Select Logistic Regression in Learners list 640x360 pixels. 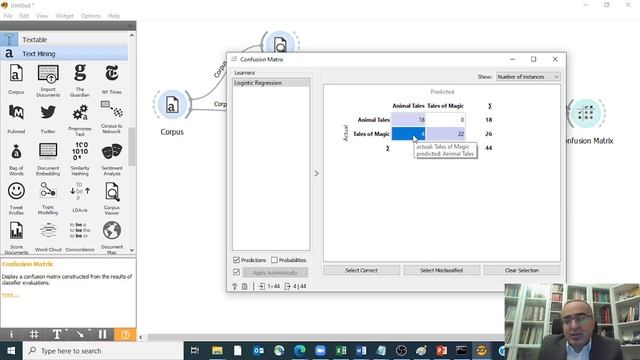coord(271,83)
